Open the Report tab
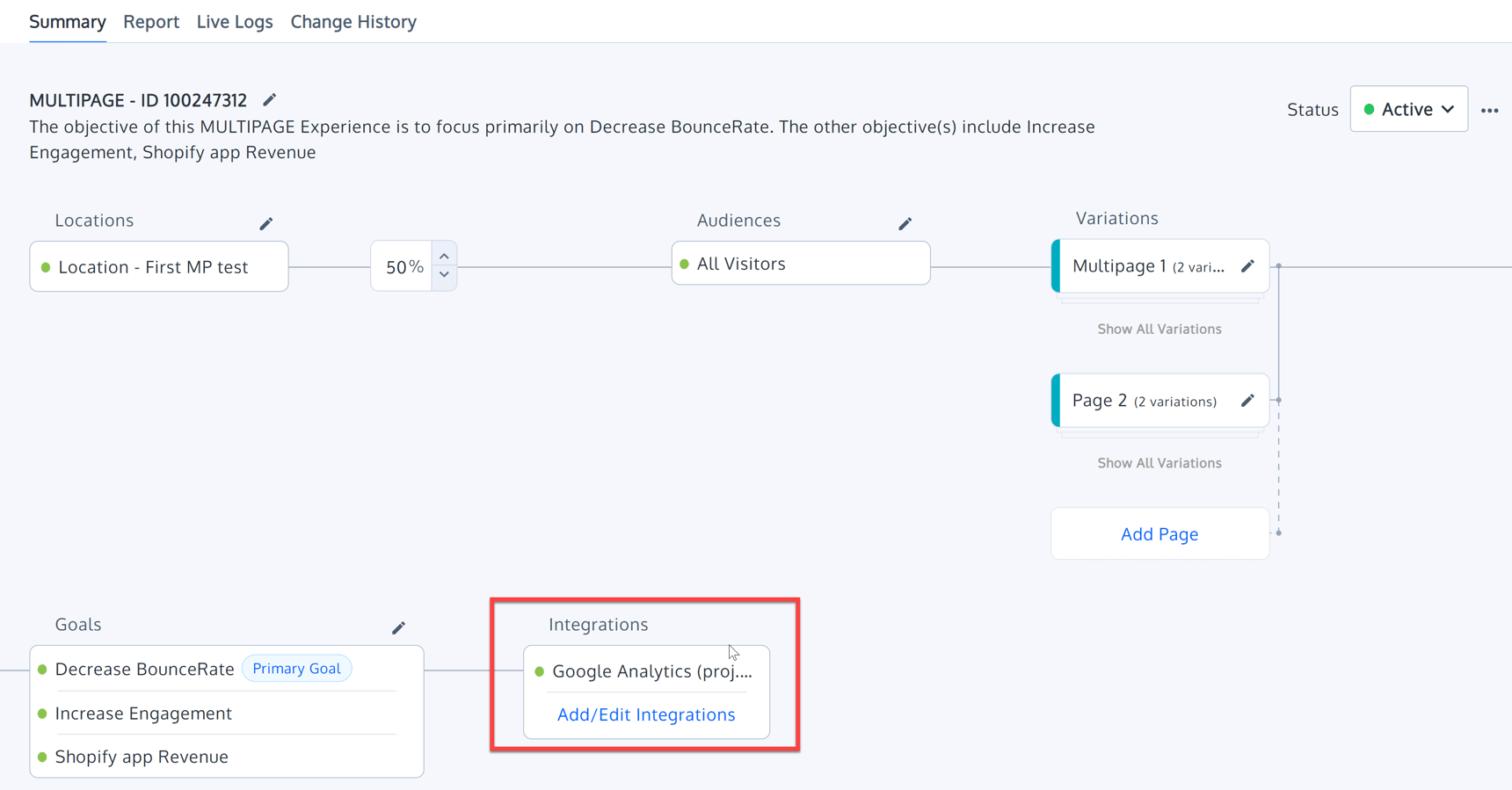Image resolution: width=1512 pixels, height=790 pixels. point(151,22)
